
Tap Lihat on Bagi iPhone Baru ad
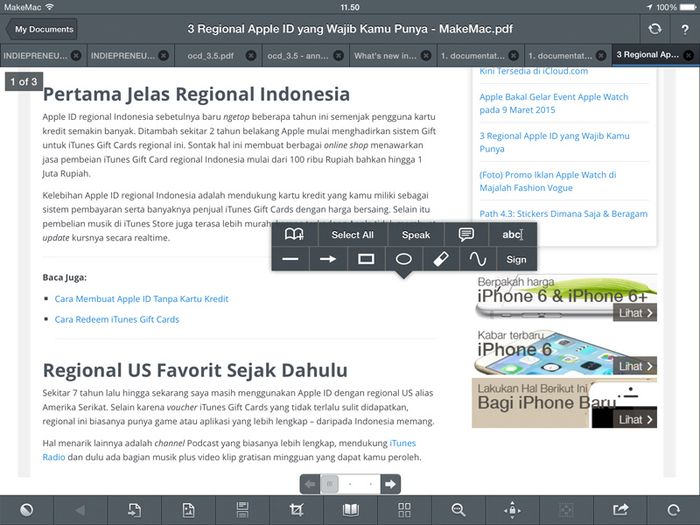click(635, 420)
